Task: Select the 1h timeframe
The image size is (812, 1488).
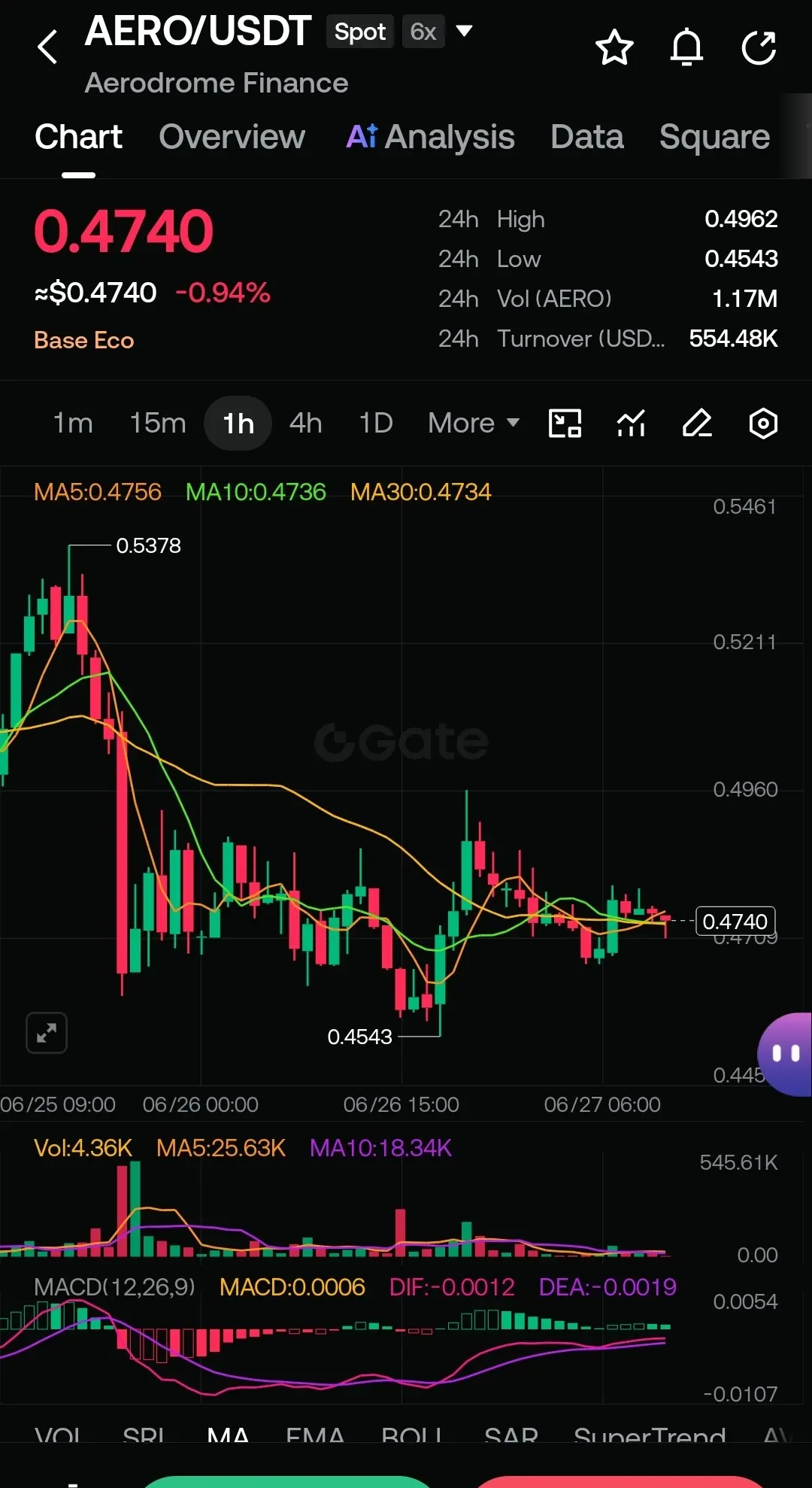Action: pos(238,424)
